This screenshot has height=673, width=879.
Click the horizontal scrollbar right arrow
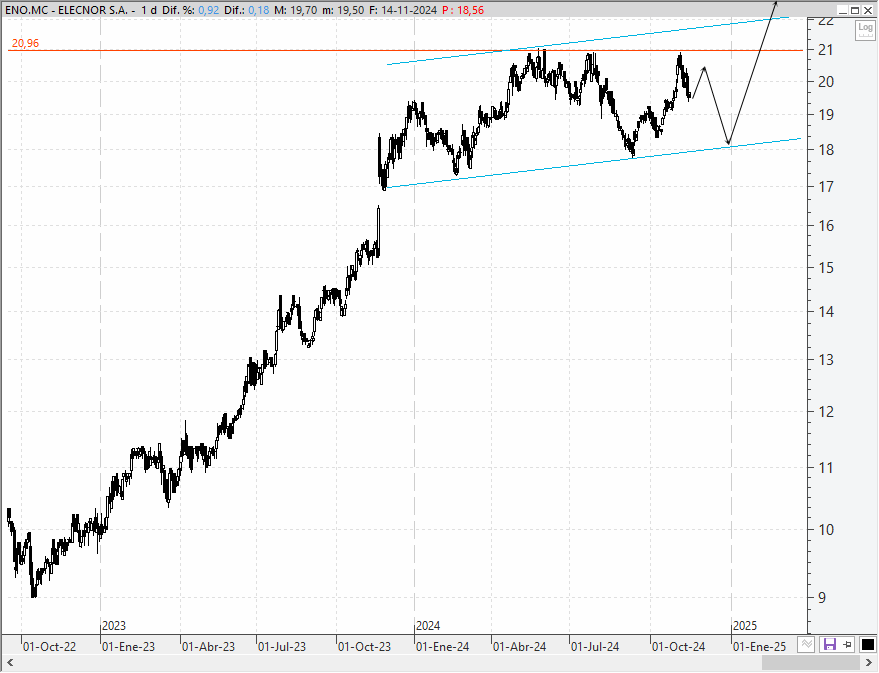coord(869,663)
